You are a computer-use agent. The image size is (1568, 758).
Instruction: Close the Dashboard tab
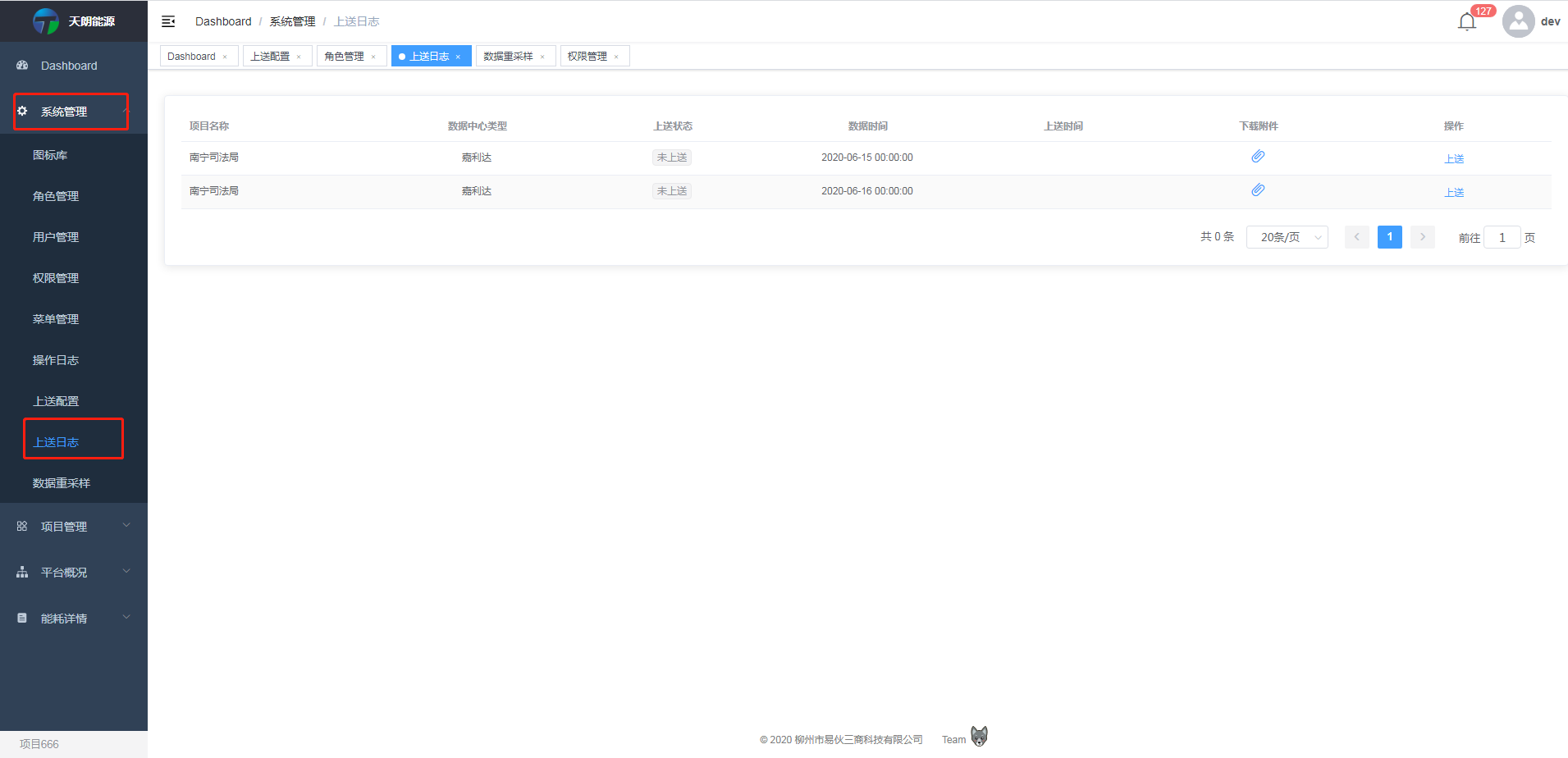(225, 57)
